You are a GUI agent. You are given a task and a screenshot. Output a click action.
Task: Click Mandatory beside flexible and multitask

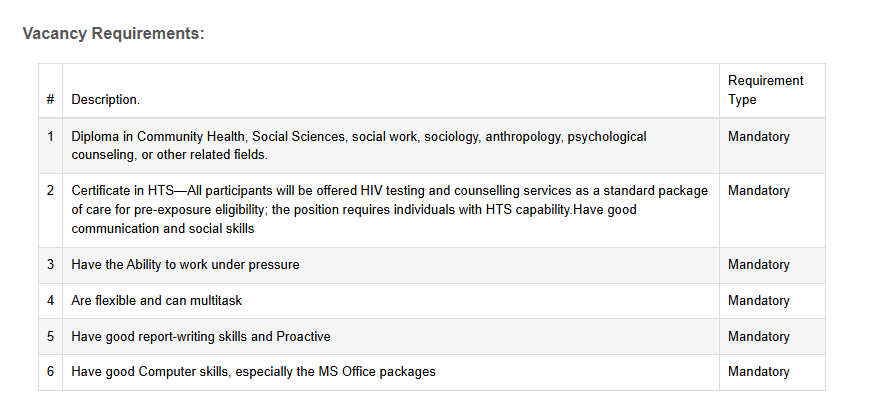tap(758, 301)
